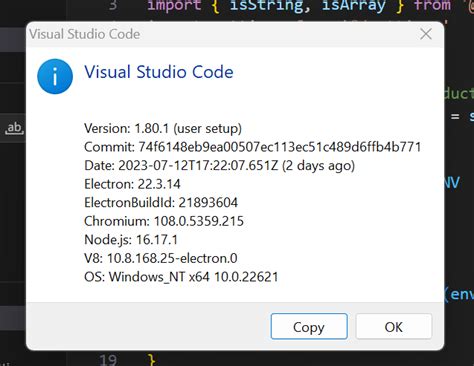
Task: Click the Version 1.80.1 line
Action: [163, 128]
